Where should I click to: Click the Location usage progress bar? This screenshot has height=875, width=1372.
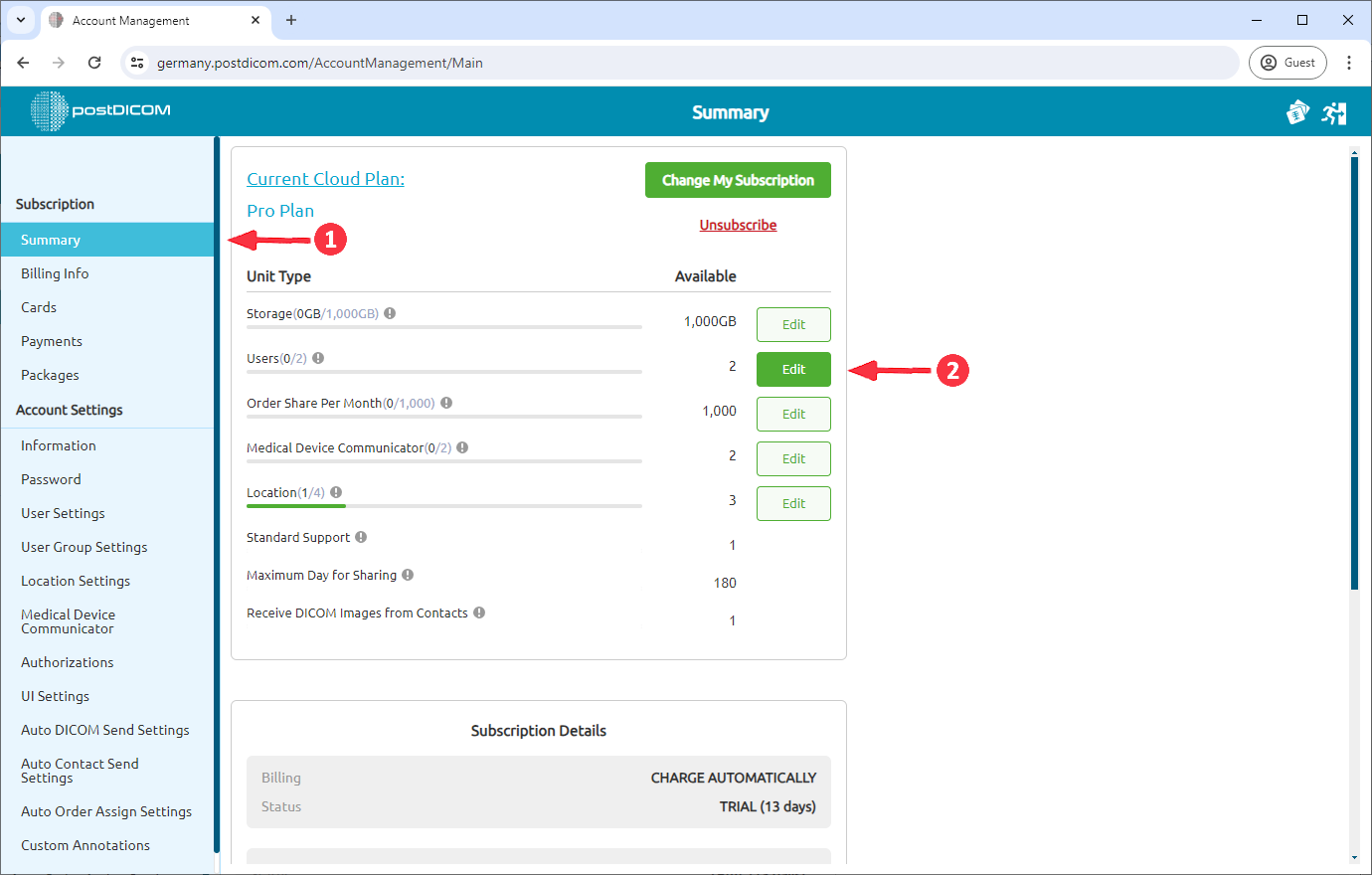(295, 505)
